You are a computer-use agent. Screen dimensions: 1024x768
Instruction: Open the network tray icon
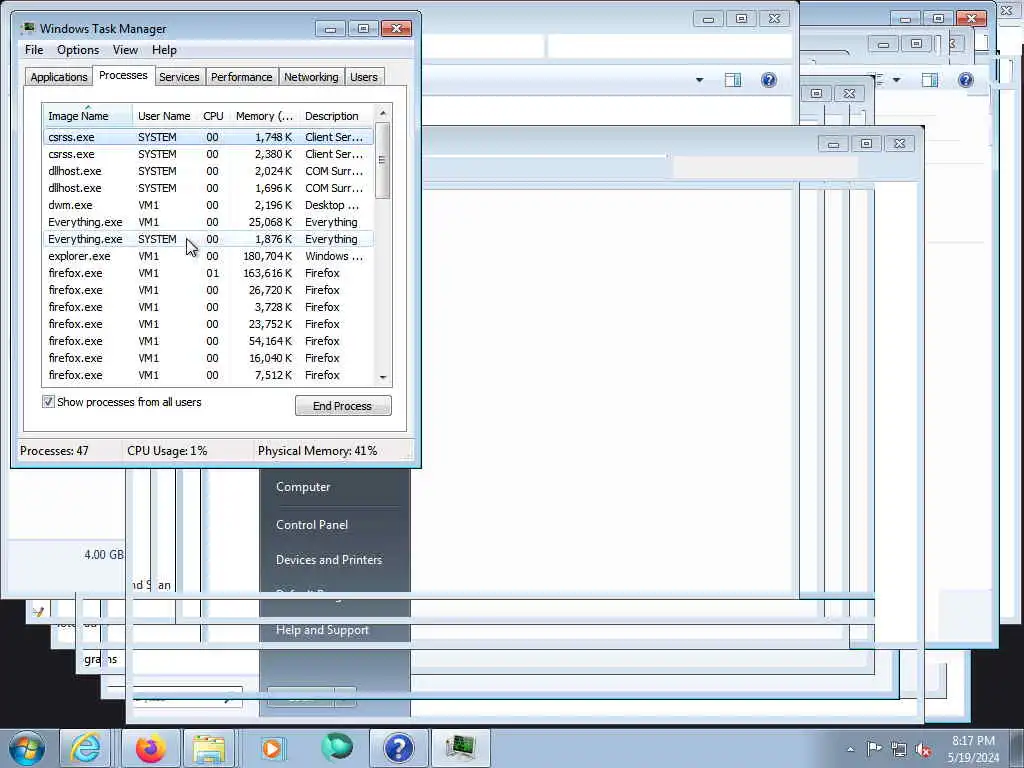tap(899, 749)
